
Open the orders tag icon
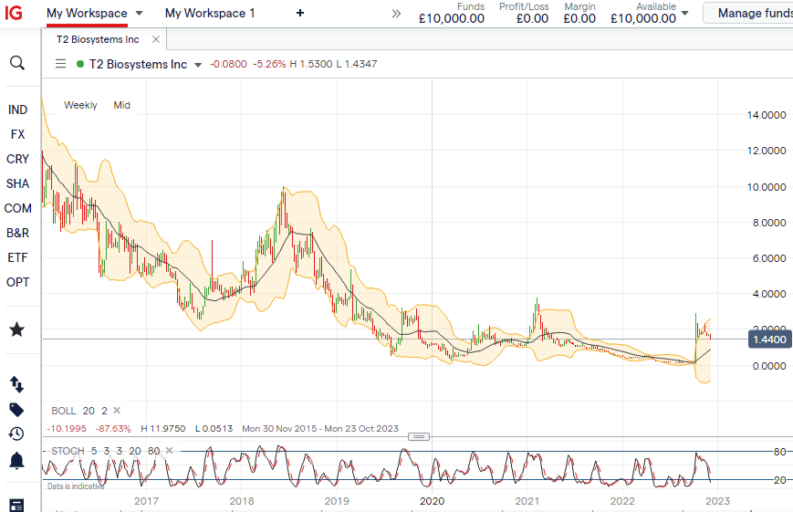pyautogui.click(x=17, y=409)
